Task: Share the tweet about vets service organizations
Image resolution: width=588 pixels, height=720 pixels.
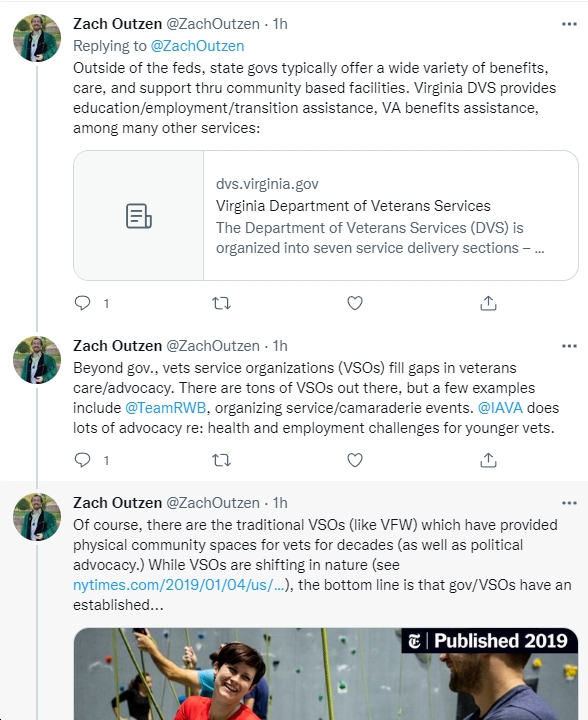Action: (x=488, y=460)
